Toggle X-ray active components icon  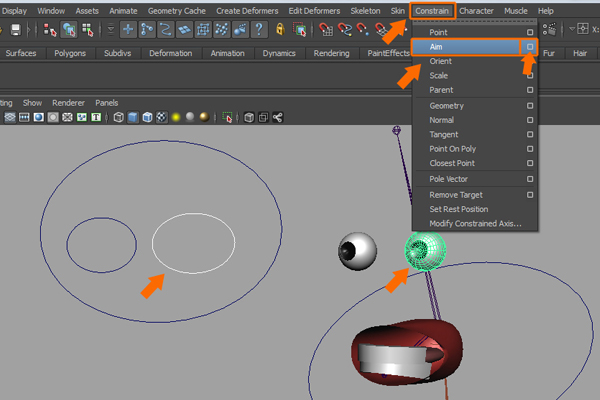tap(263, 117)
